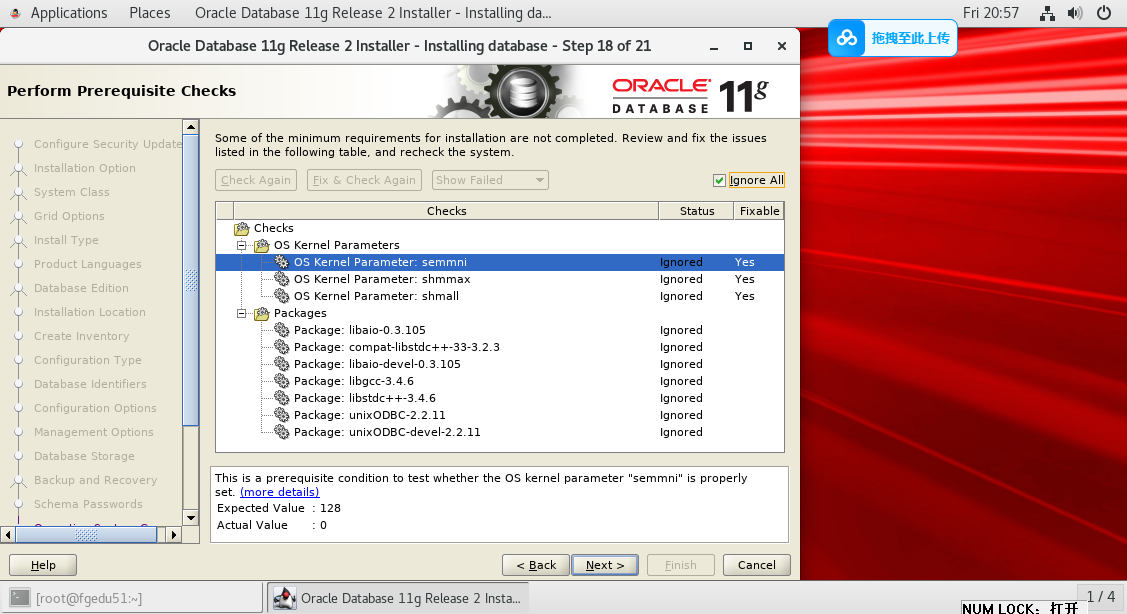
Task: Click the disabled Finish button
Action: (x=681, y=565)
